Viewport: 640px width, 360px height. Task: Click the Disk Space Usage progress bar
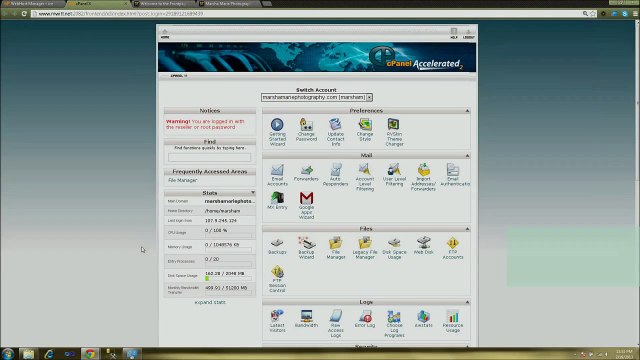tap(228, 278)
